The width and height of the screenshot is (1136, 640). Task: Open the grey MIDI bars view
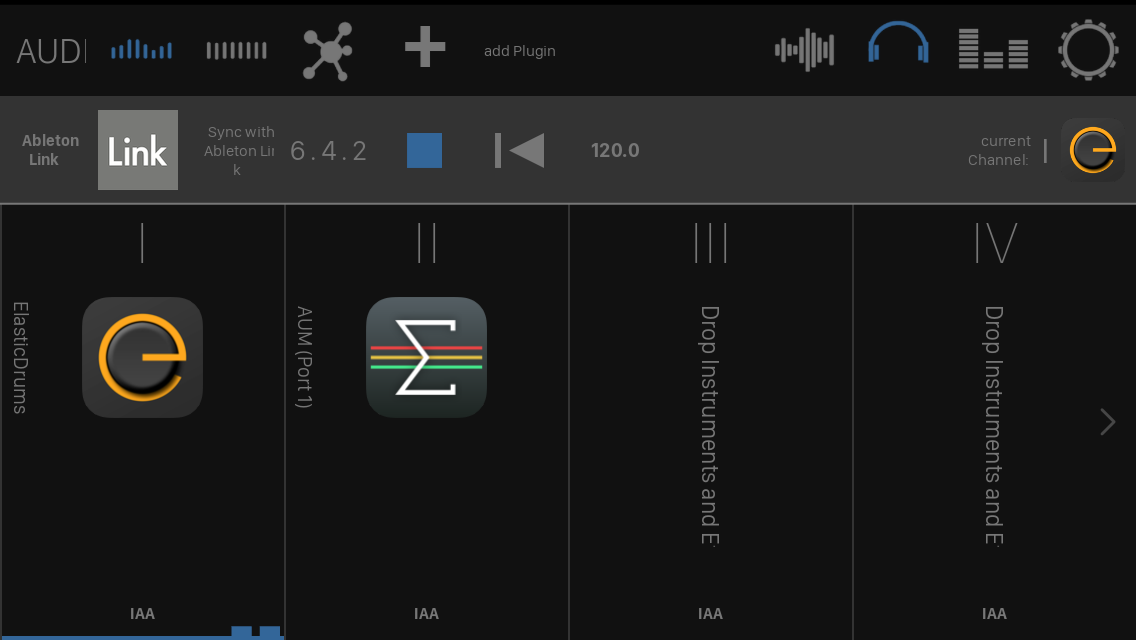click(236, 50)
